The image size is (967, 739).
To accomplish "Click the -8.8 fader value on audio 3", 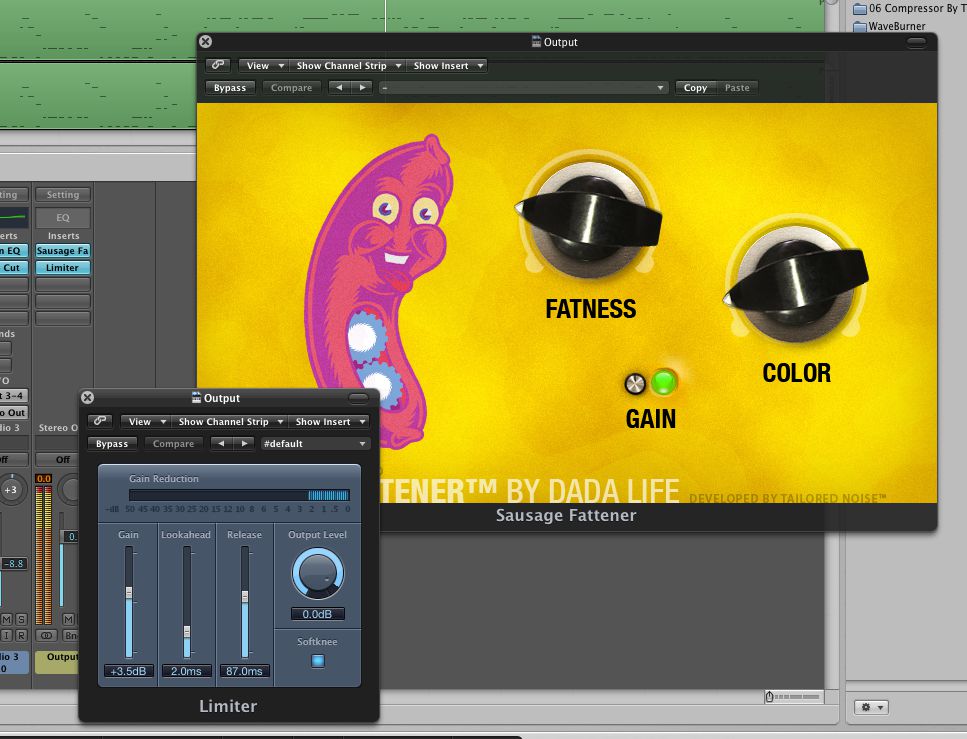I will pos(14,563).
